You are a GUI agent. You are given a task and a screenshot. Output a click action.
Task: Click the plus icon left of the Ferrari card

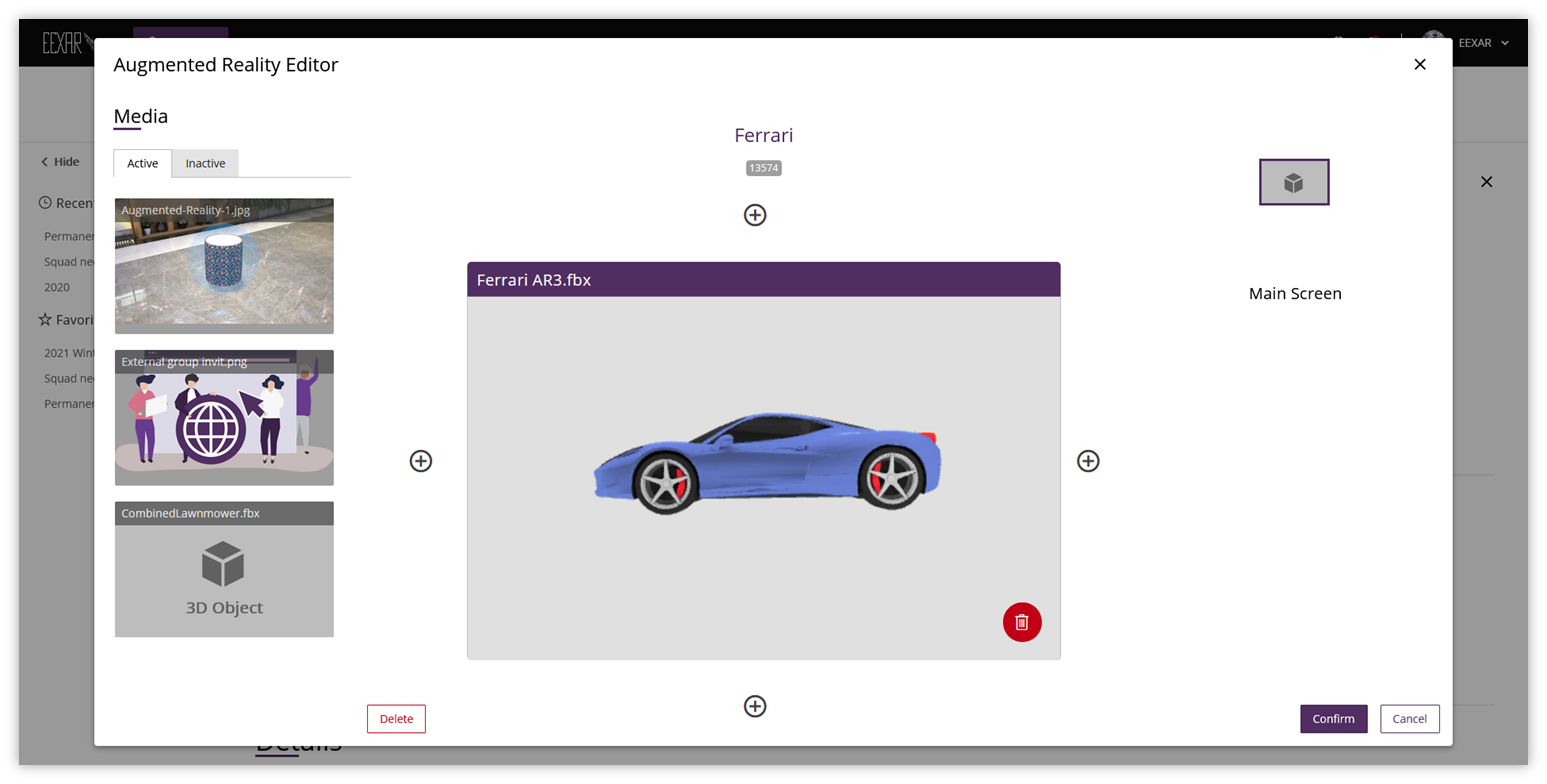[421, 461]
